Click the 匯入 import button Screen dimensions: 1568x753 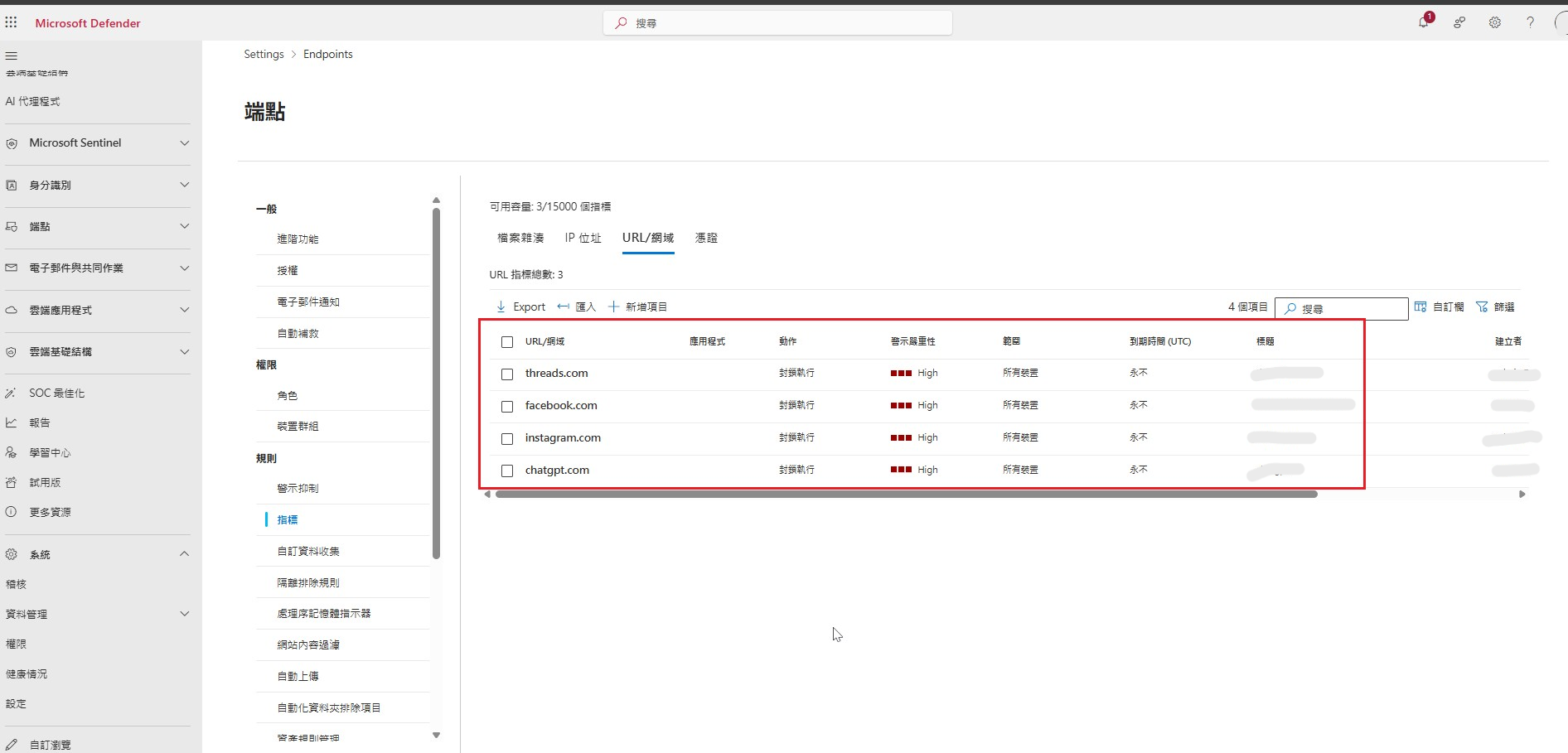coord(576,307)
